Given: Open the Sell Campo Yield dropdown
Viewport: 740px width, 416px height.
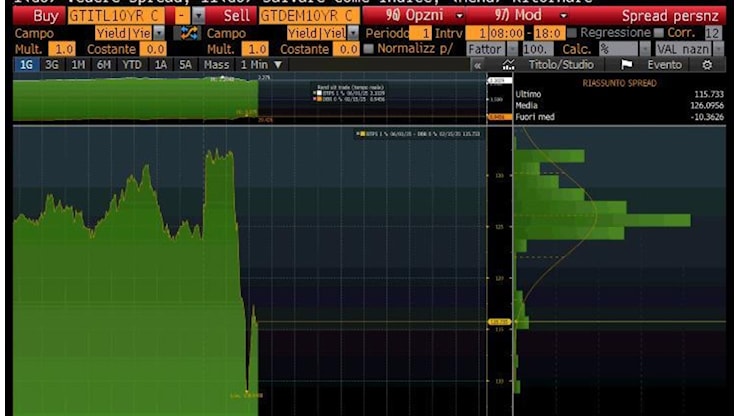Looking at the screenshot, I should (x=353, y=33).
